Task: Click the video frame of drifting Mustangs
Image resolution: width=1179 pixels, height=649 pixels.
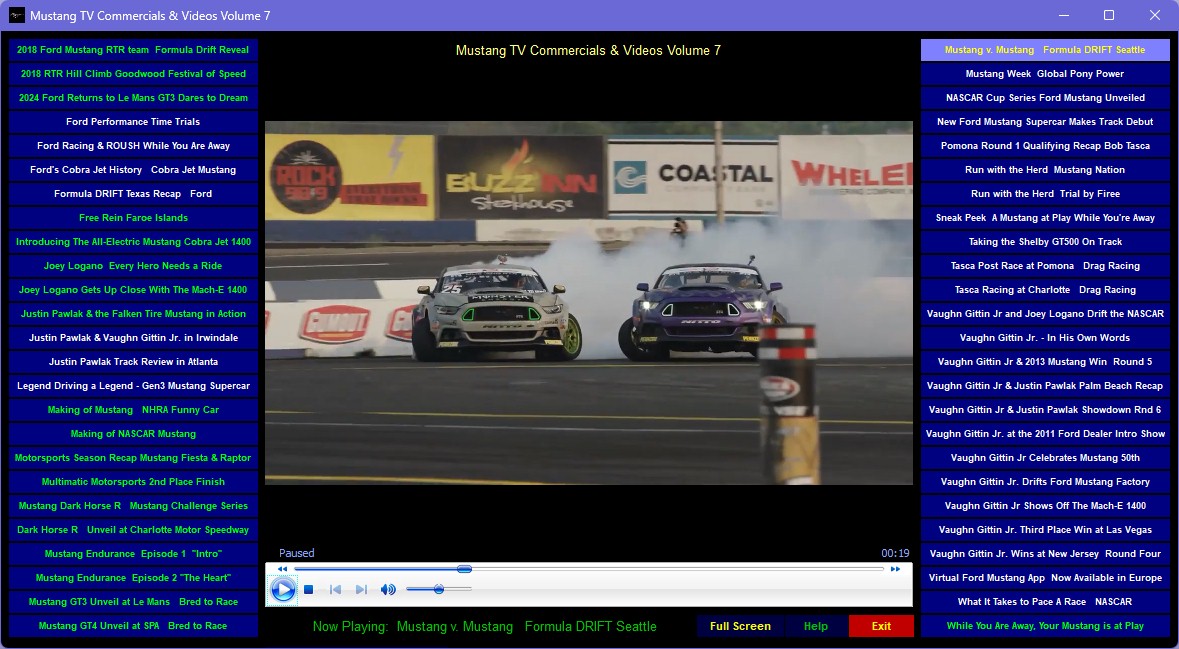Action: tap(589, 303)
